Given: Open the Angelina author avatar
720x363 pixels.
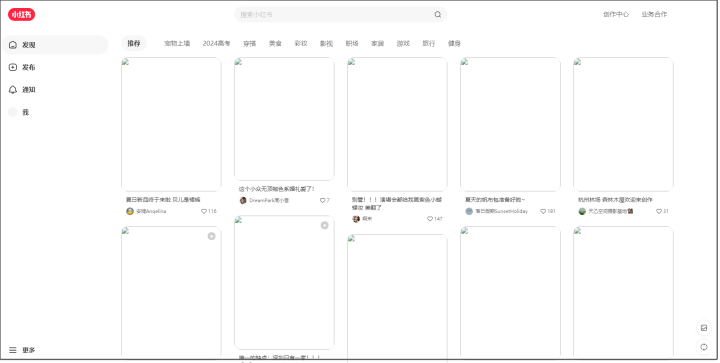Looking at the screenshot, I should tap(130, 211).
